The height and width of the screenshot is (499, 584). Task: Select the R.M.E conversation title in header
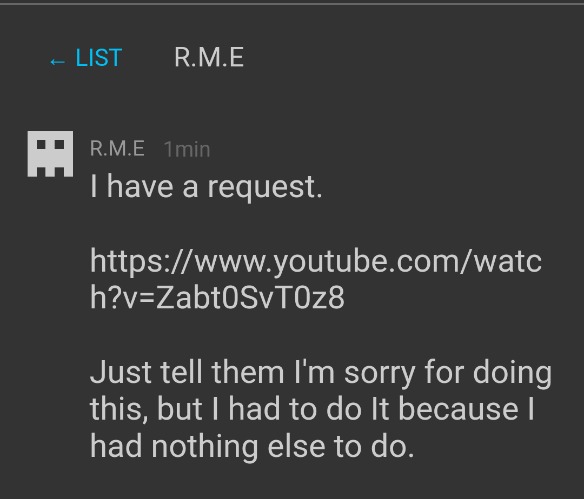[x=209, y=58]
